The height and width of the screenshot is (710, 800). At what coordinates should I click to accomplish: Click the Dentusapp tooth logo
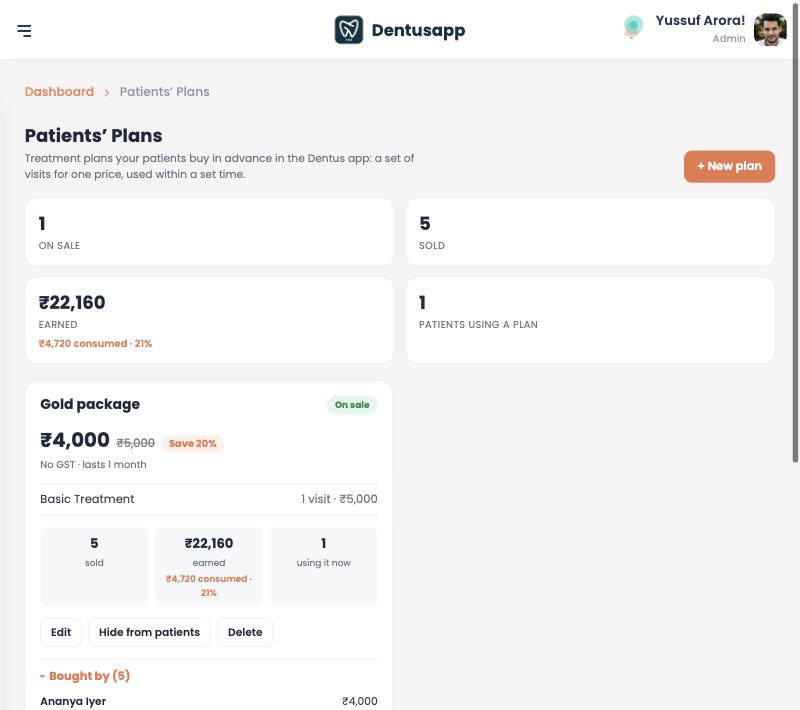coord(348,30)
